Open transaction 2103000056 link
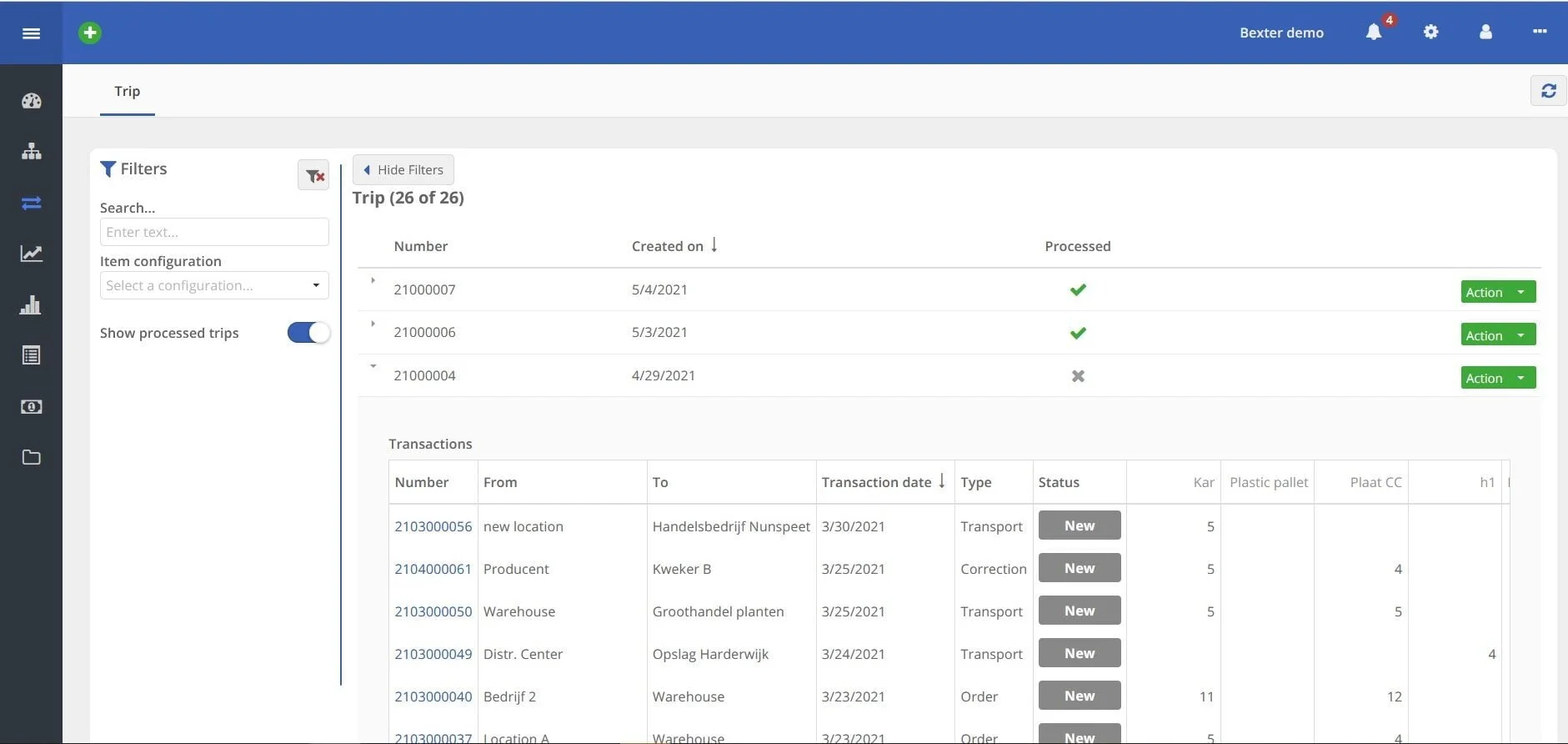 coord(433,526)
